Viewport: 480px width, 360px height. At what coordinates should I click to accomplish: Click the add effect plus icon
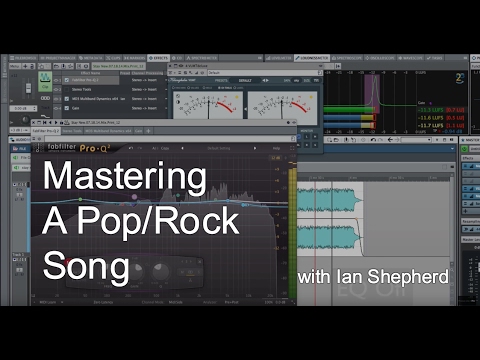[25, 66]
